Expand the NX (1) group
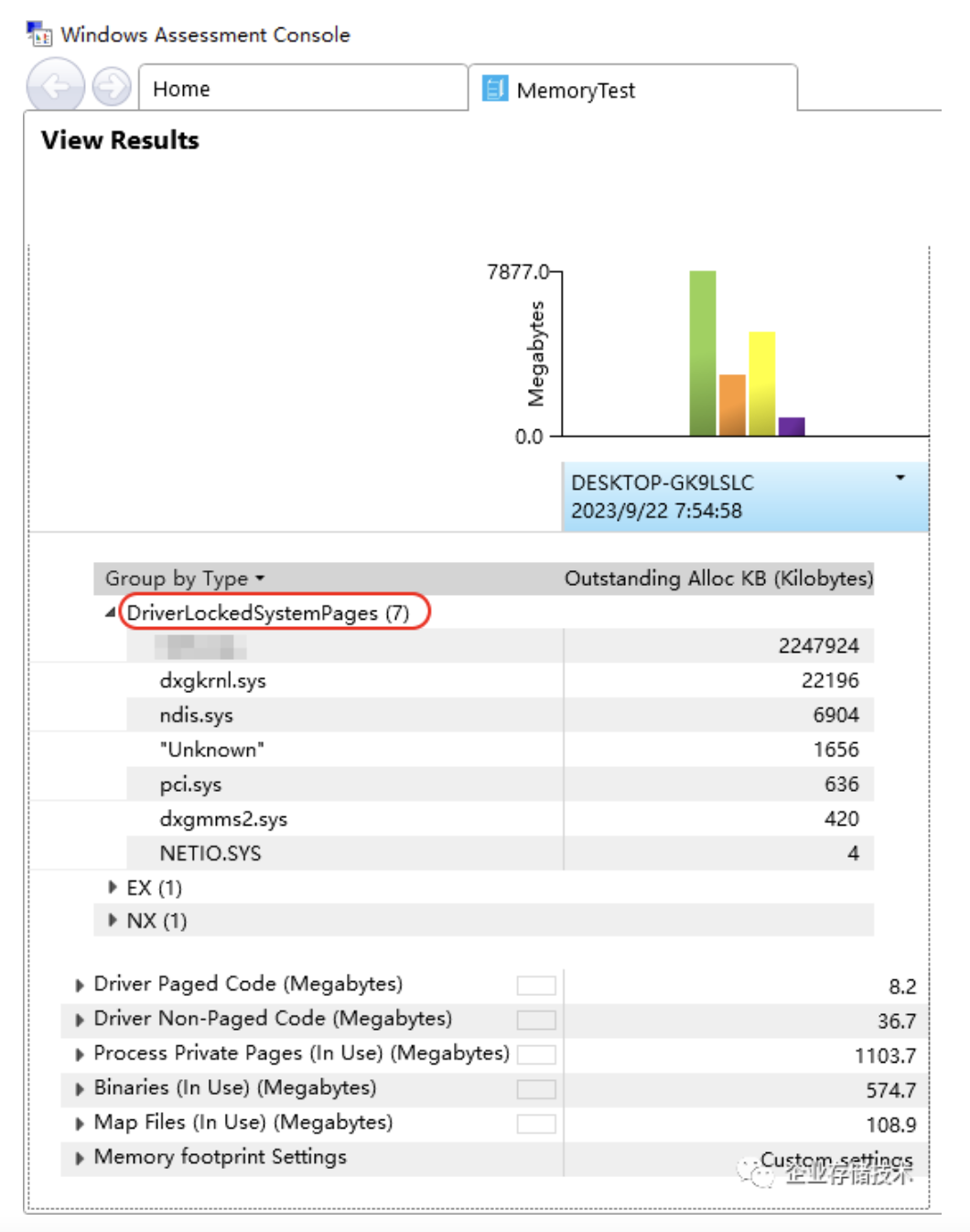The image size is (970, 1232). point(113,920)
